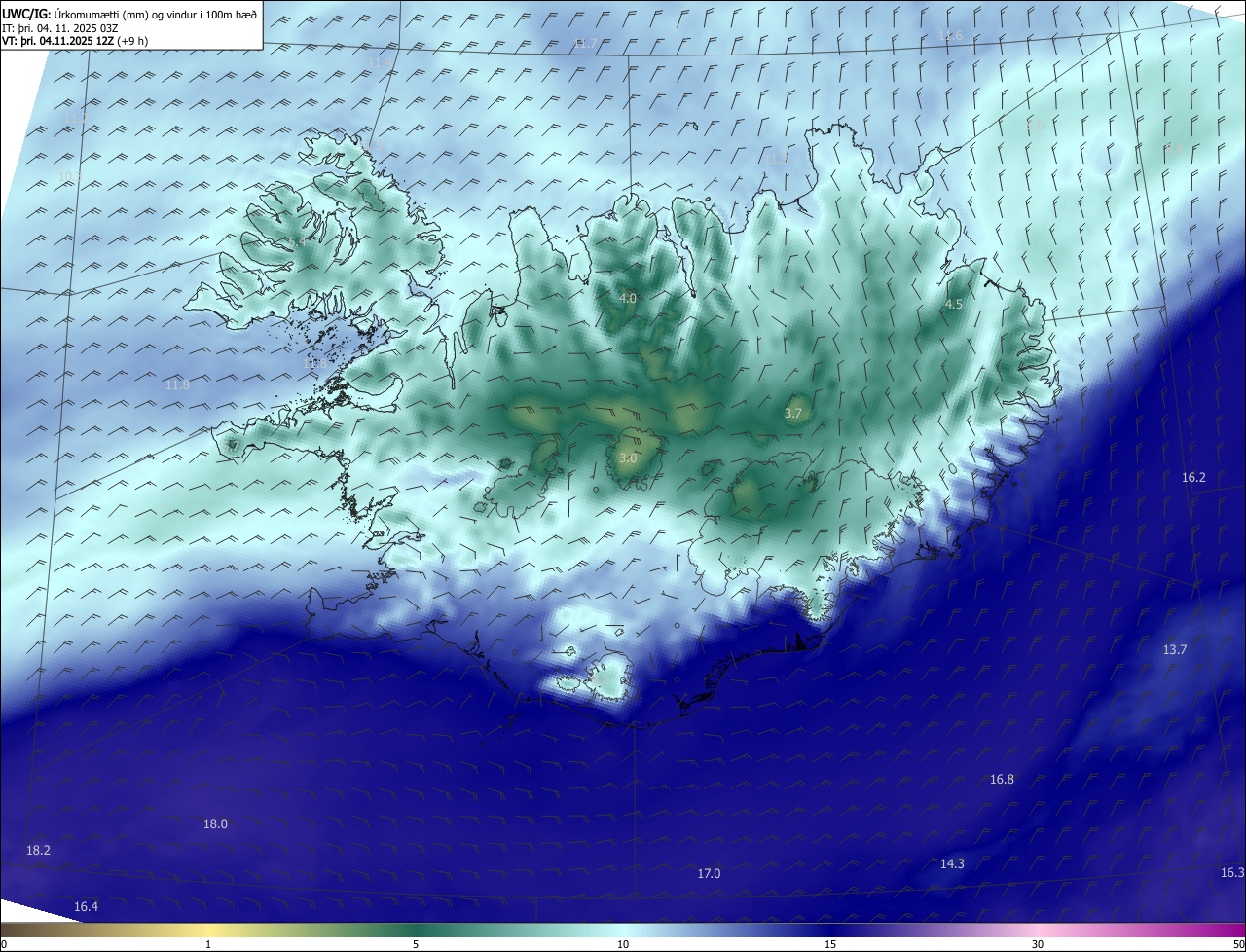Image resolution: width=1246 pixels, height=952 pixels.
Task: Click the 0 tick on the color scale
Action: 3,944
